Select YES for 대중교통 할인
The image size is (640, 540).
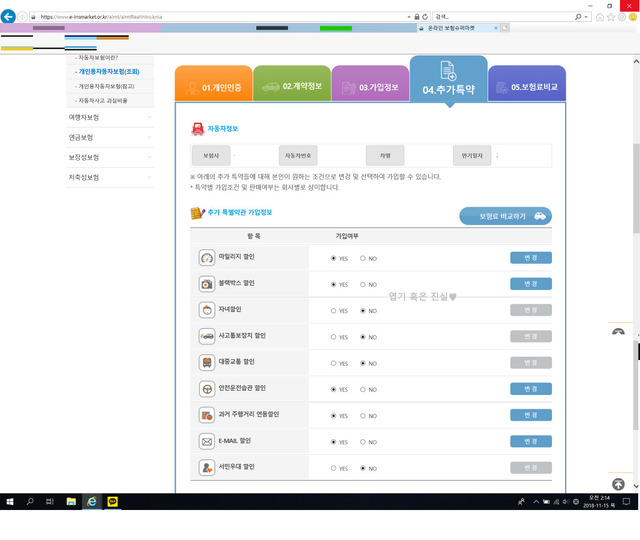tap(333, 363)
